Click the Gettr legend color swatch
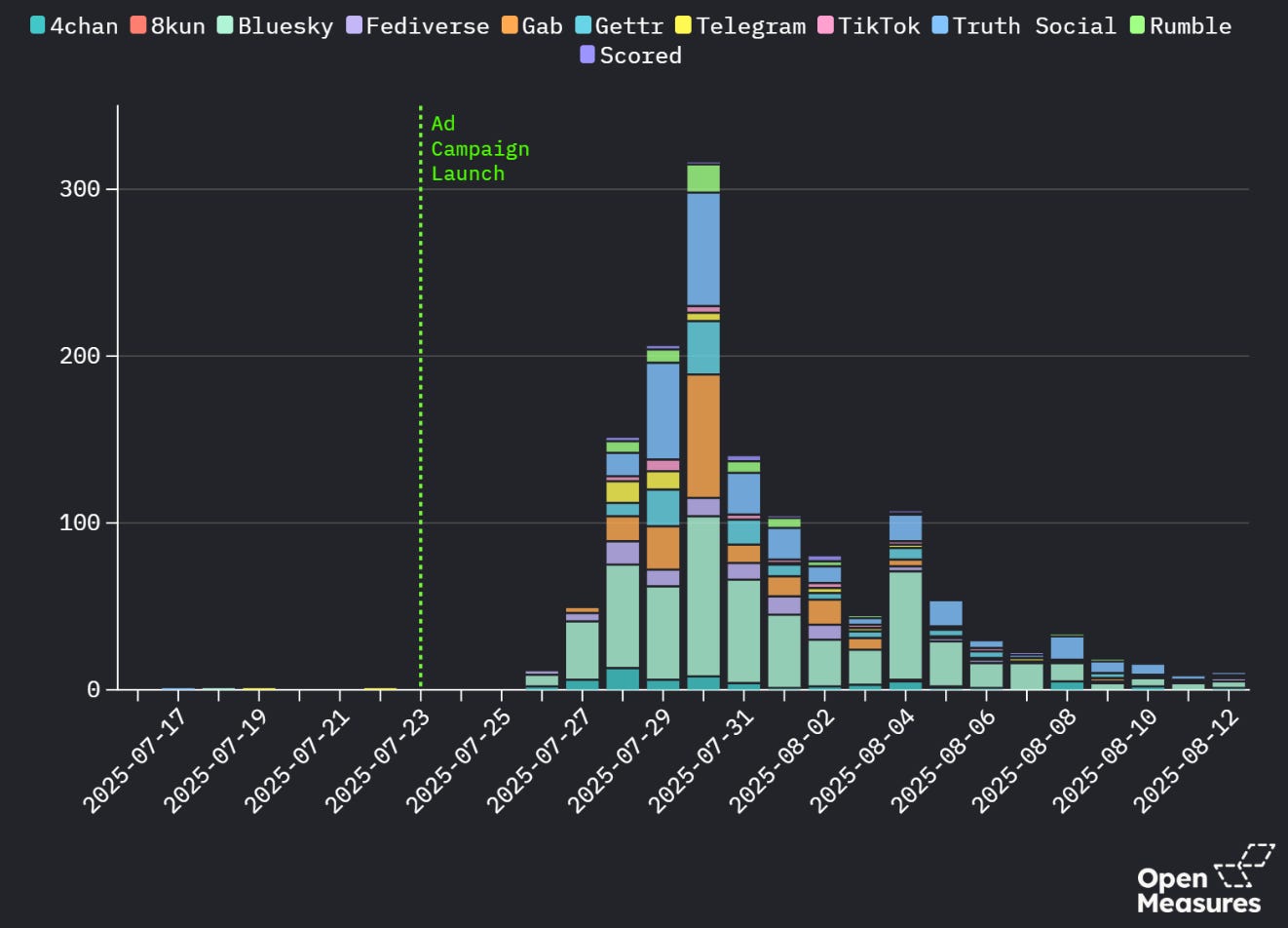This screenshot has width=1288, height=928. point(583,24)
